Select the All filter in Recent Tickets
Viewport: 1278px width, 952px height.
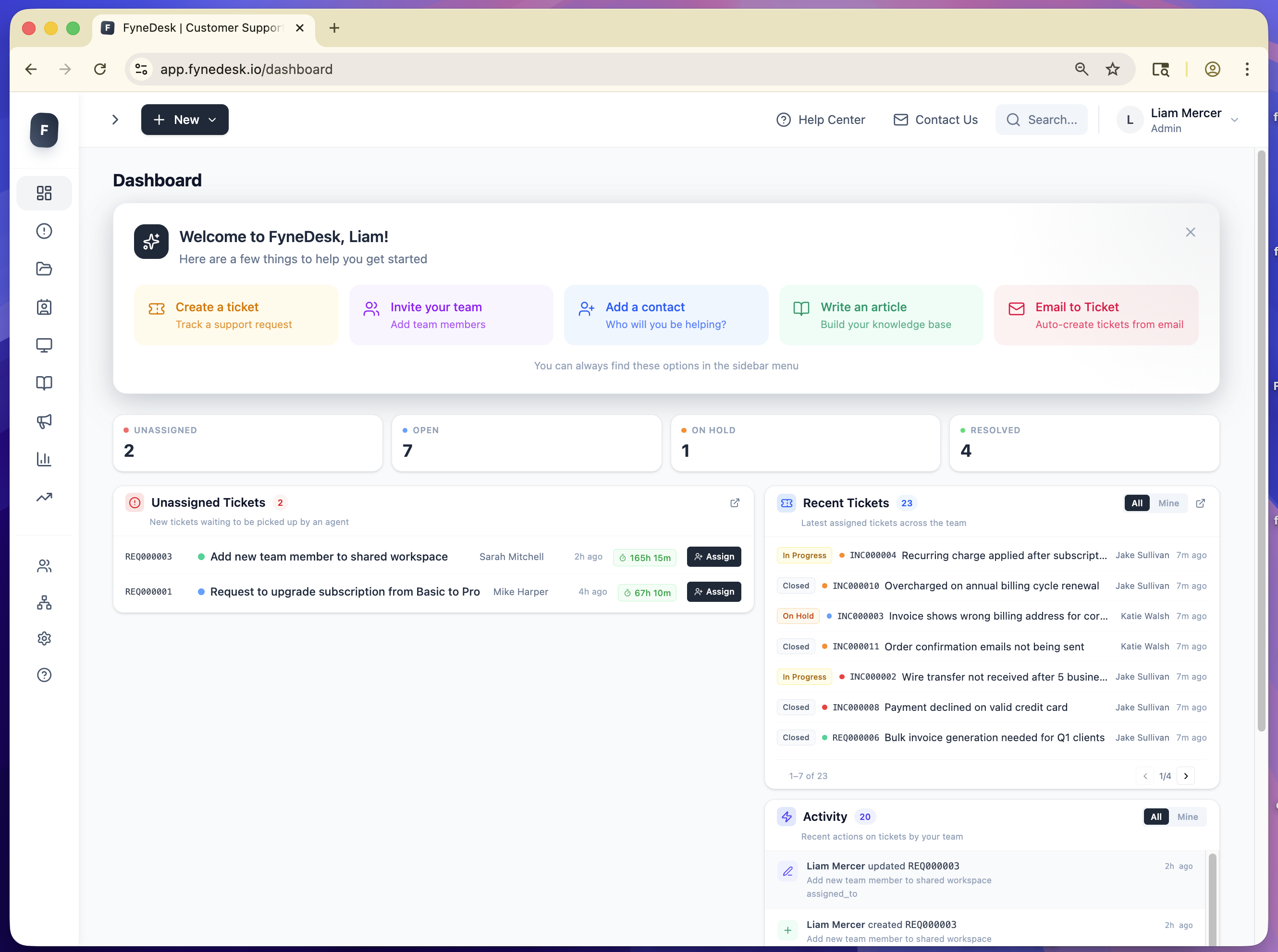click(x=1136, y=502)
